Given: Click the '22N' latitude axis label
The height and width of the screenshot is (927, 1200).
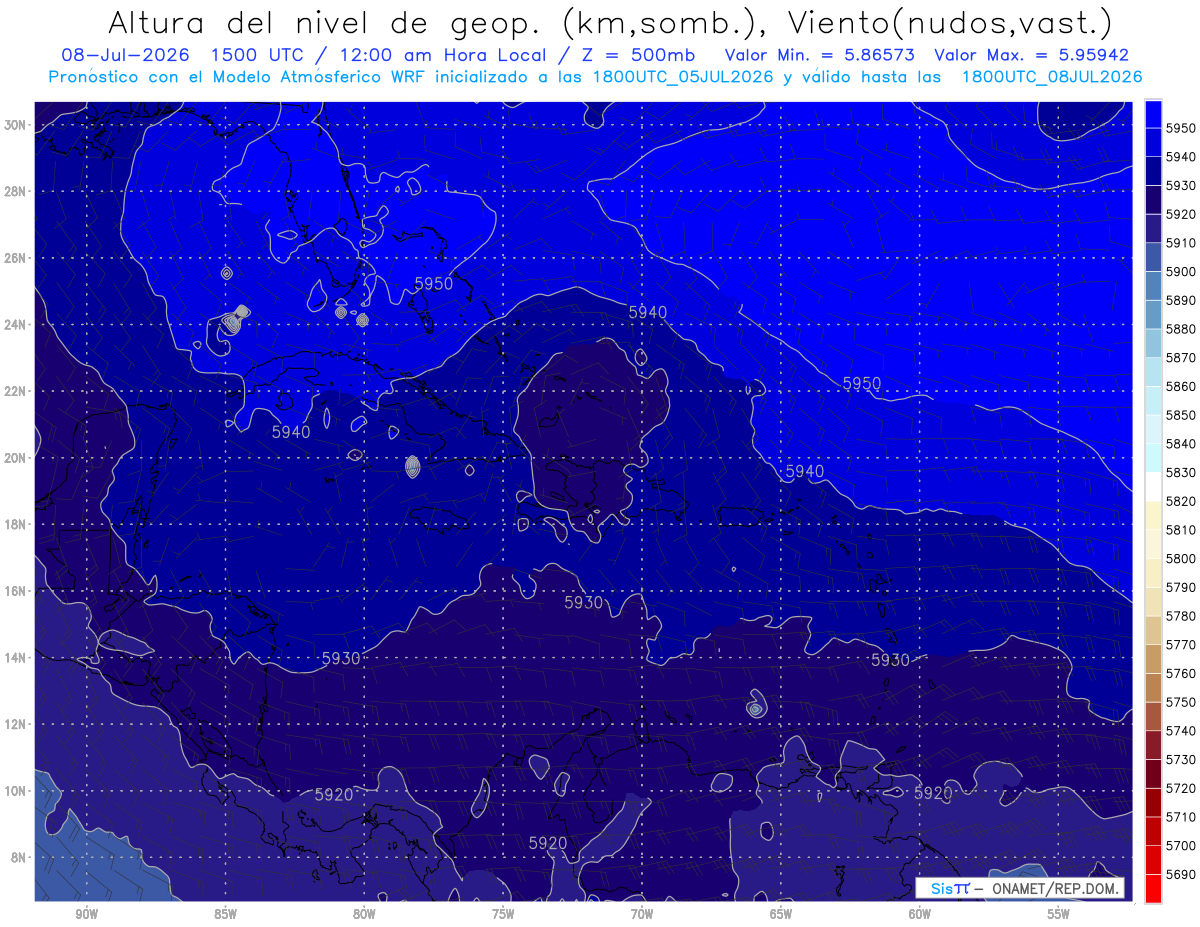Looking at the screenshot, I should (15, 391).
